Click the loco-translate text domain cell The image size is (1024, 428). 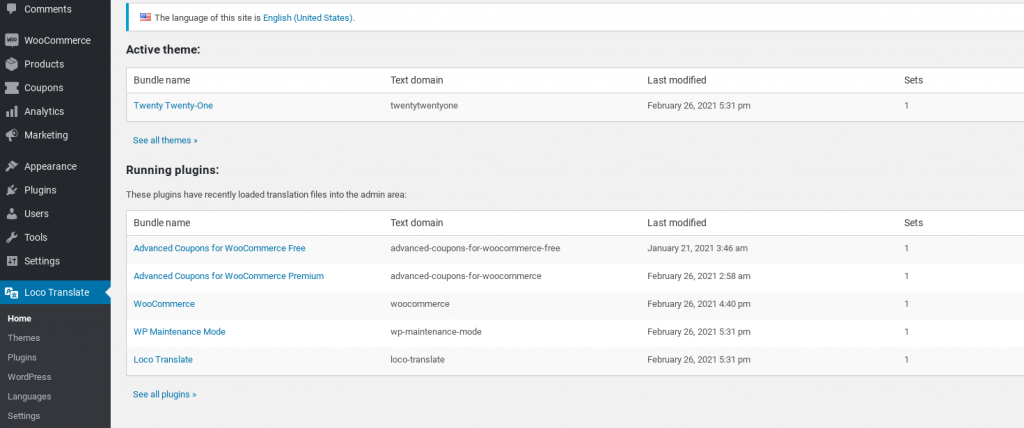(417, 359)
